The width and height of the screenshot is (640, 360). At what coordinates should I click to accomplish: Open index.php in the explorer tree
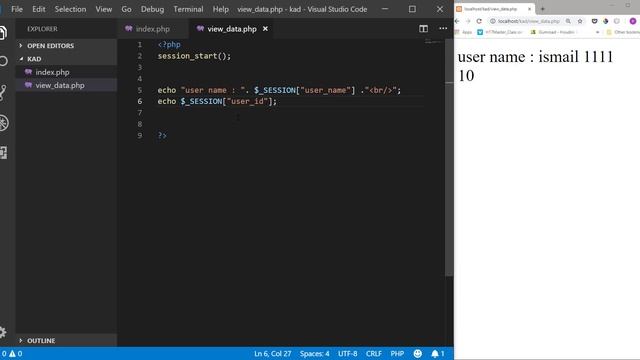(x=66, y=72)
